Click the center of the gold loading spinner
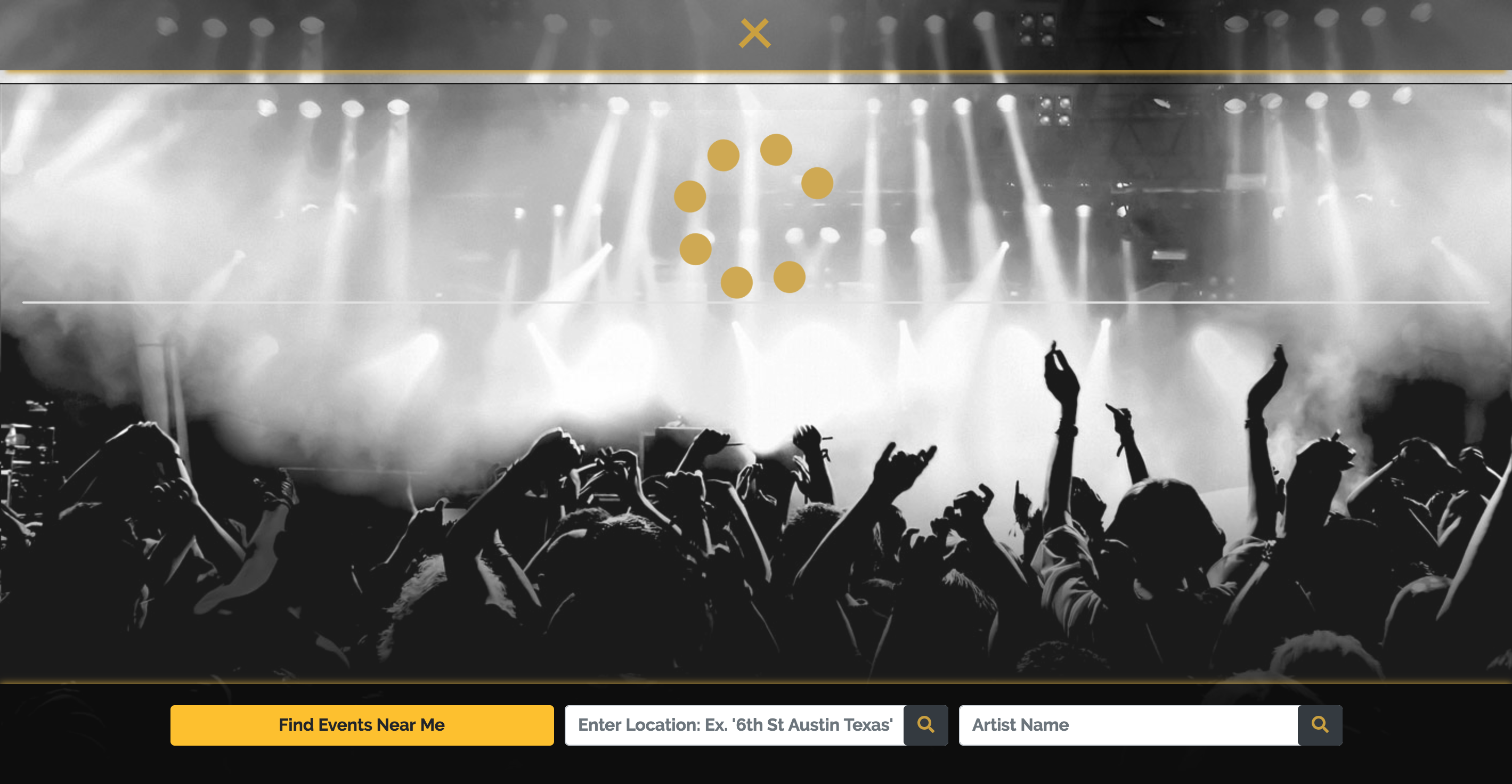The height and width of the screenshot is (784, 1512). click(x=754, y=216)
